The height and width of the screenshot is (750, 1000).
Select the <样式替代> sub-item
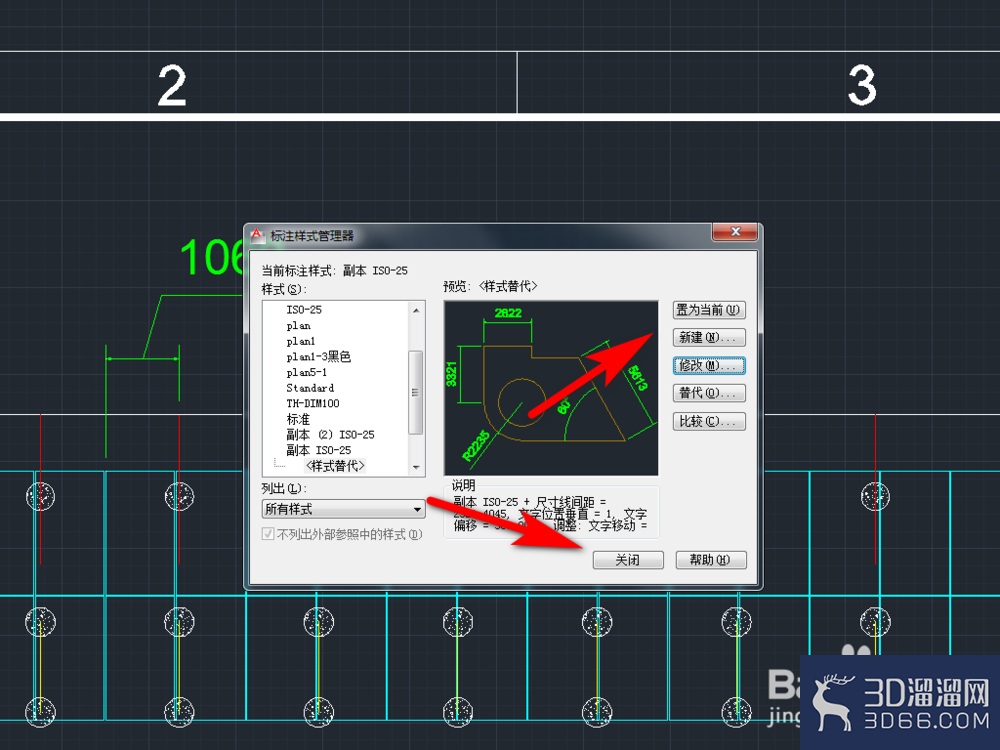coord(335,466)
